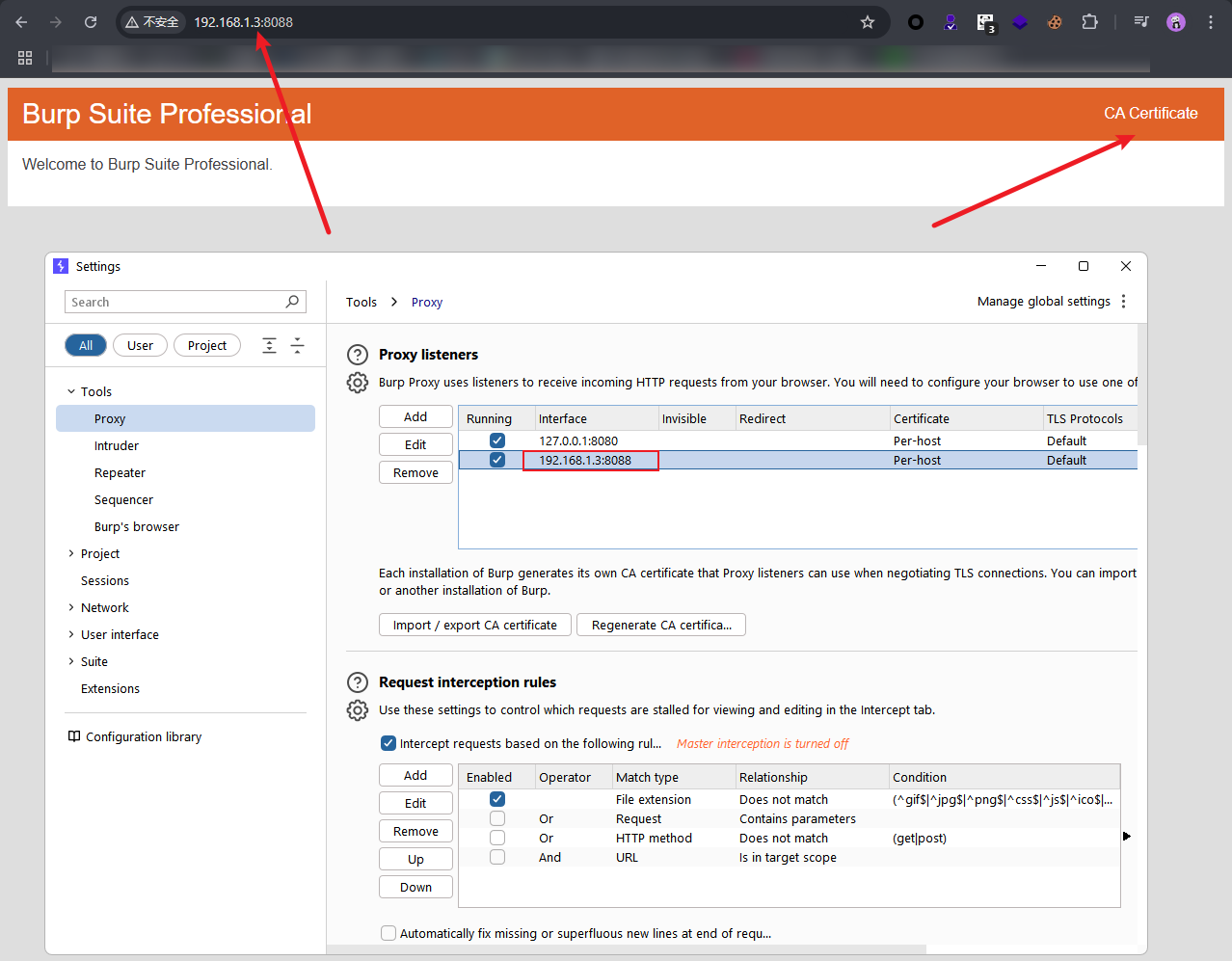This screenshot has height=961, width=1232.
Task: Toggle Intercept requests based on following rules
Action: click(388, 743)
